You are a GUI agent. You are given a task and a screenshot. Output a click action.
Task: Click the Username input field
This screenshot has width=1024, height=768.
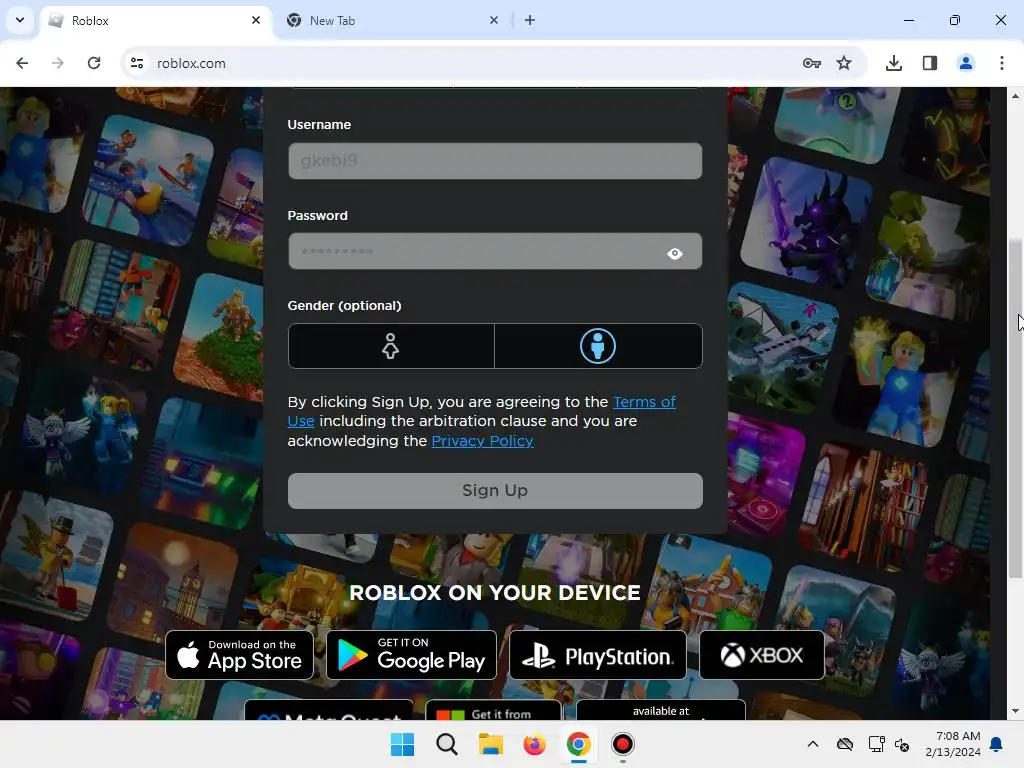click(495, 161)
